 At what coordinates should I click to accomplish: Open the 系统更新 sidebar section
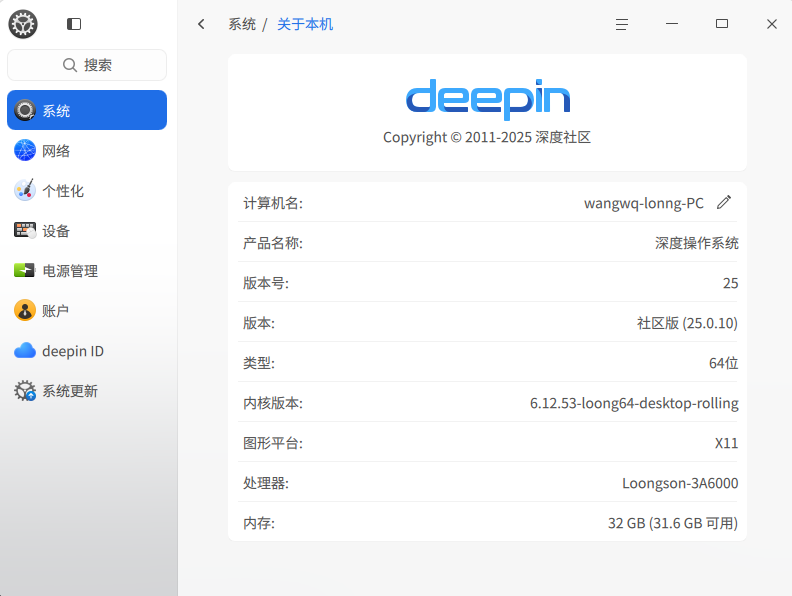tap(87, 391)
